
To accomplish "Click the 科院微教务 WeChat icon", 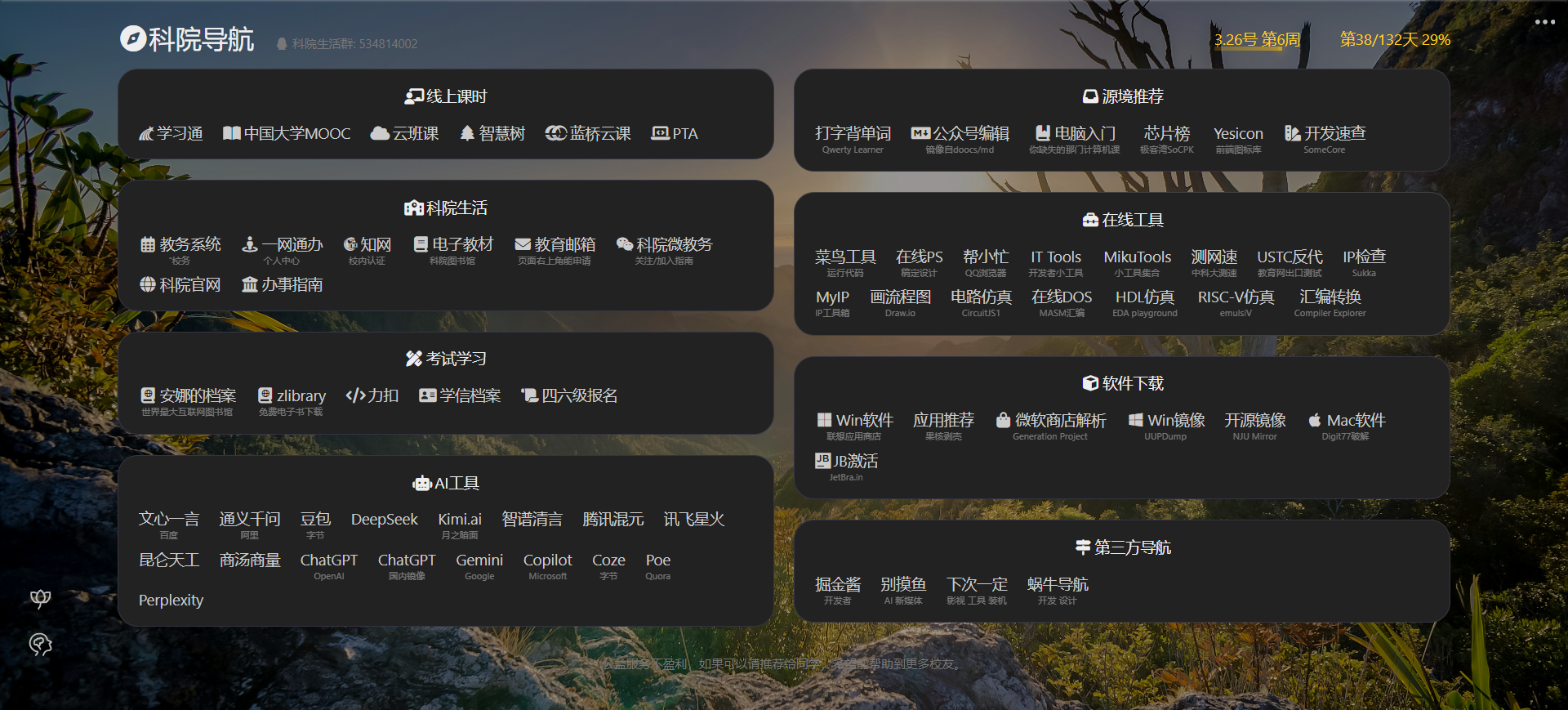I will (625, 244).
